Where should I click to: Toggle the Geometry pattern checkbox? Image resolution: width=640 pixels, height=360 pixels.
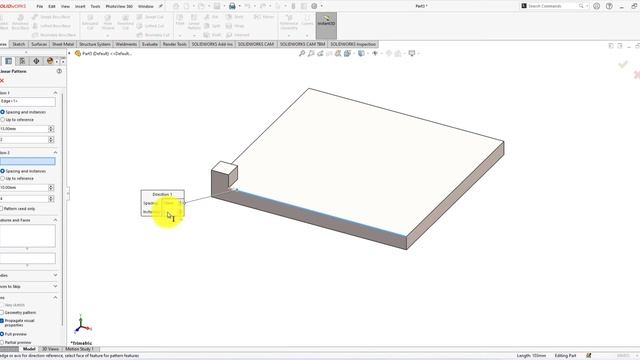[x=2, y=312]
